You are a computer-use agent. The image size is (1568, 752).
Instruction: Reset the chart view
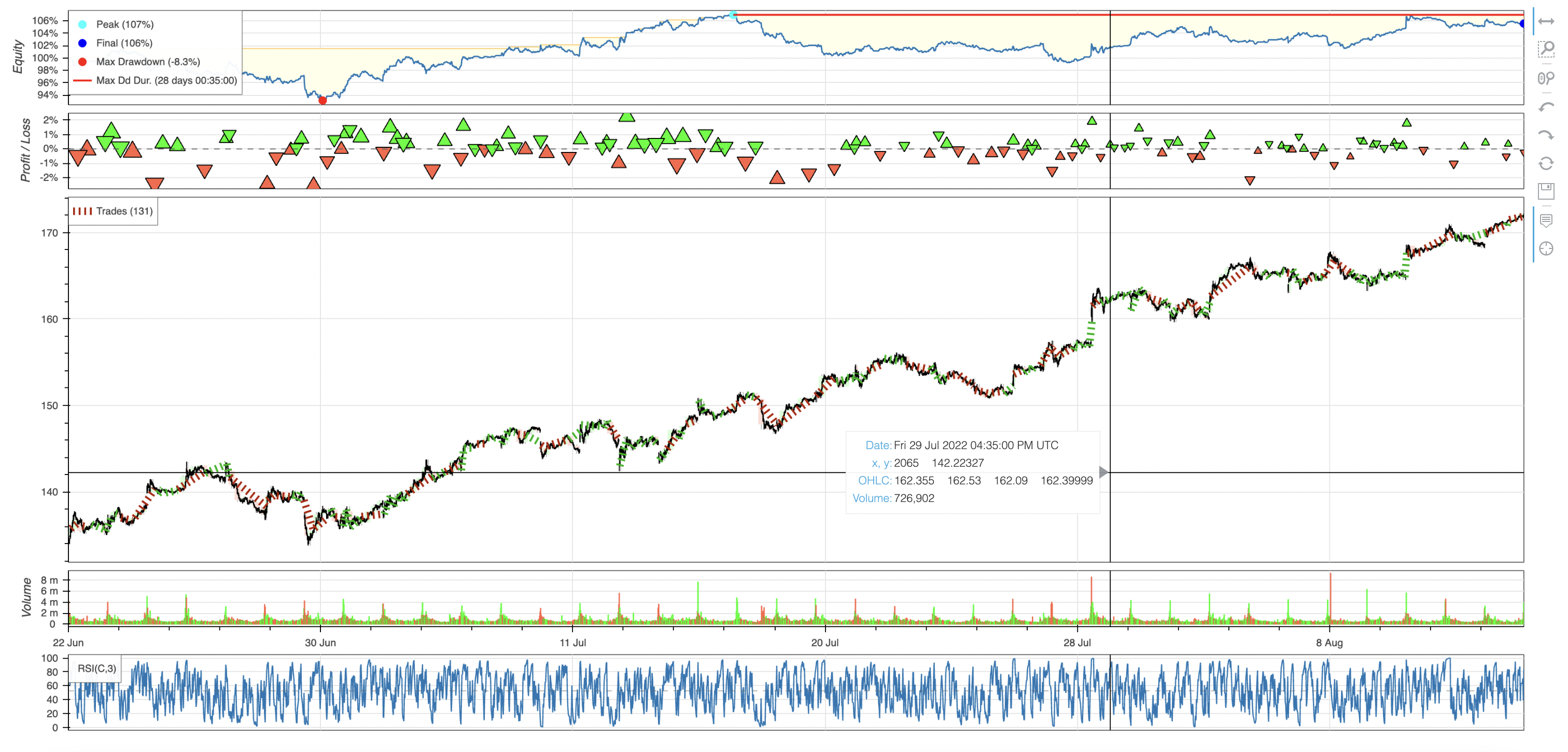coord(1546,163)
